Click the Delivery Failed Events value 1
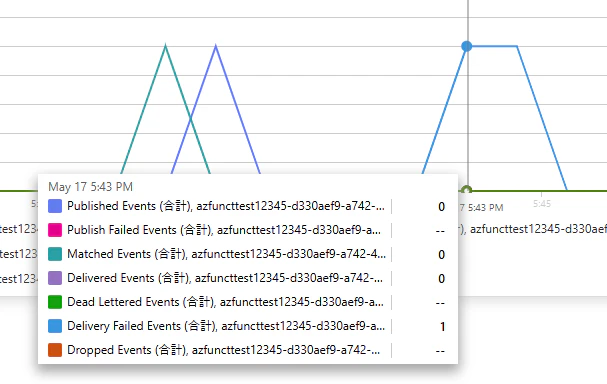Viewport: 607px width, 384px height. (x=442, y=327)
